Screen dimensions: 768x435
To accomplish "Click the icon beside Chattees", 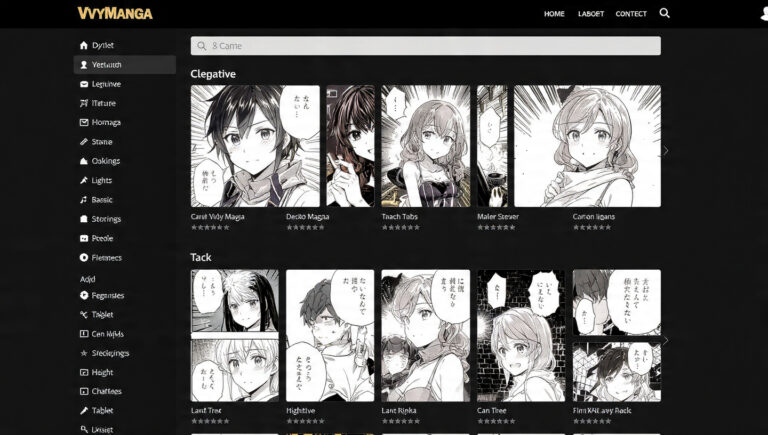I will point(84,391).
